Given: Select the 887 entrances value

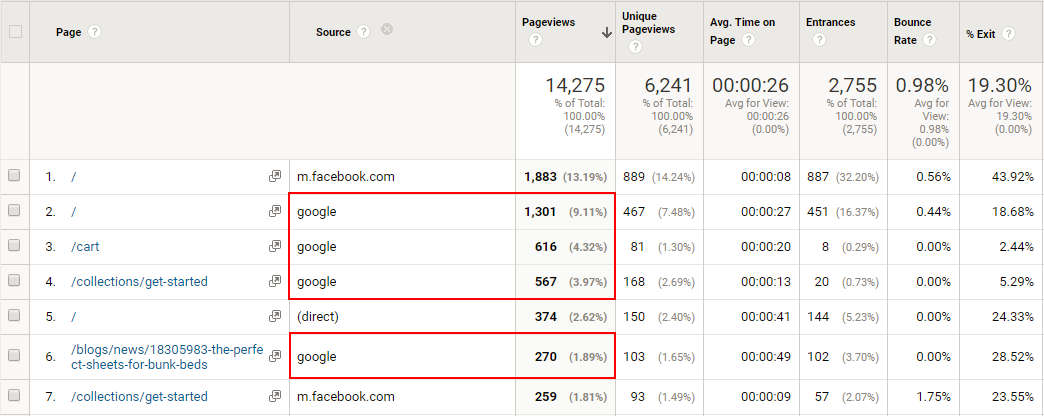Looking at the screenshot, I should click(x=818, y=177).
